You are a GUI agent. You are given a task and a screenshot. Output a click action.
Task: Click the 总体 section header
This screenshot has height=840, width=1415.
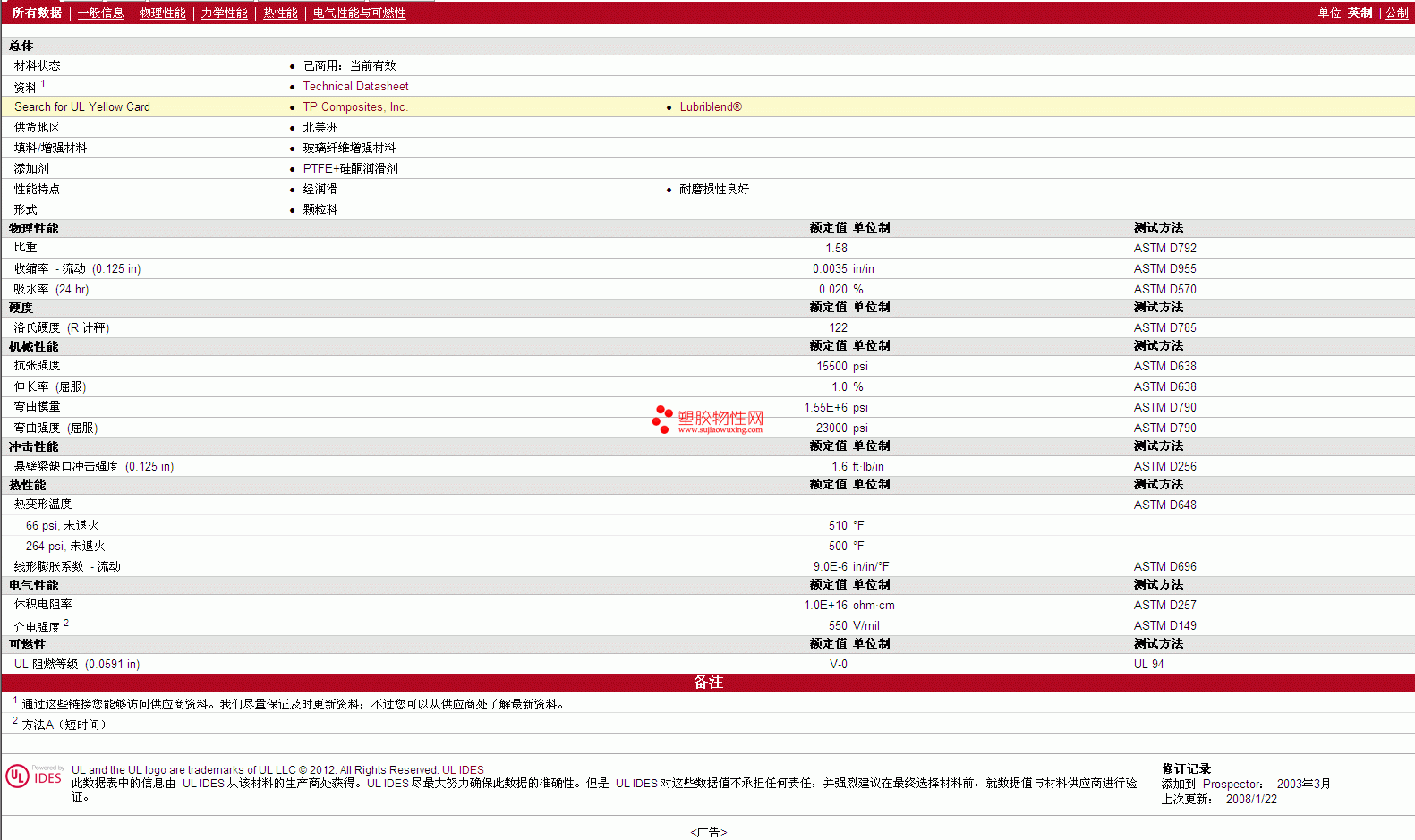point(21,47)
